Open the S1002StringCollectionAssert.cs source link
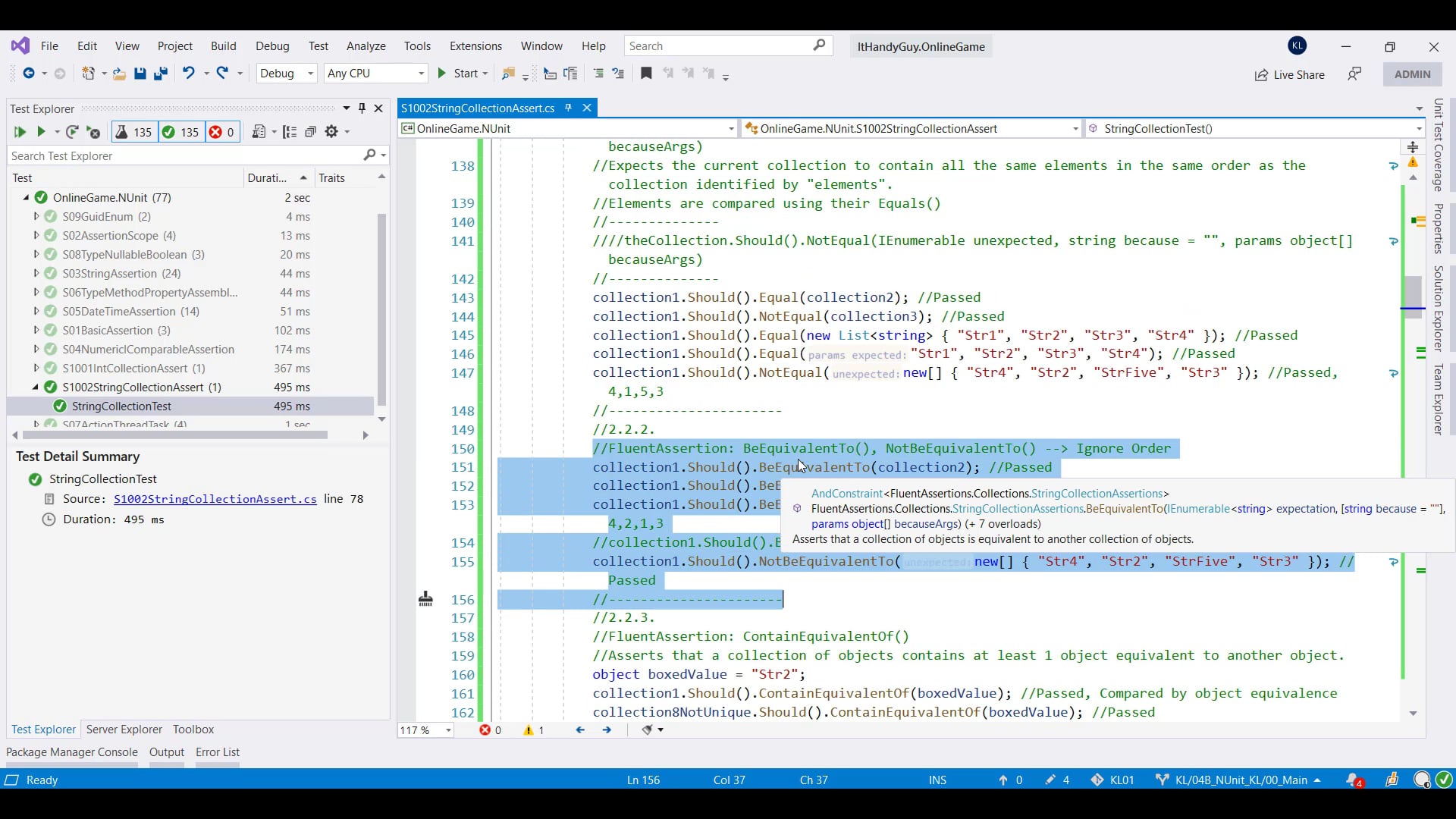This screenshot has width=1456, height=819. [x=215, y=499]
